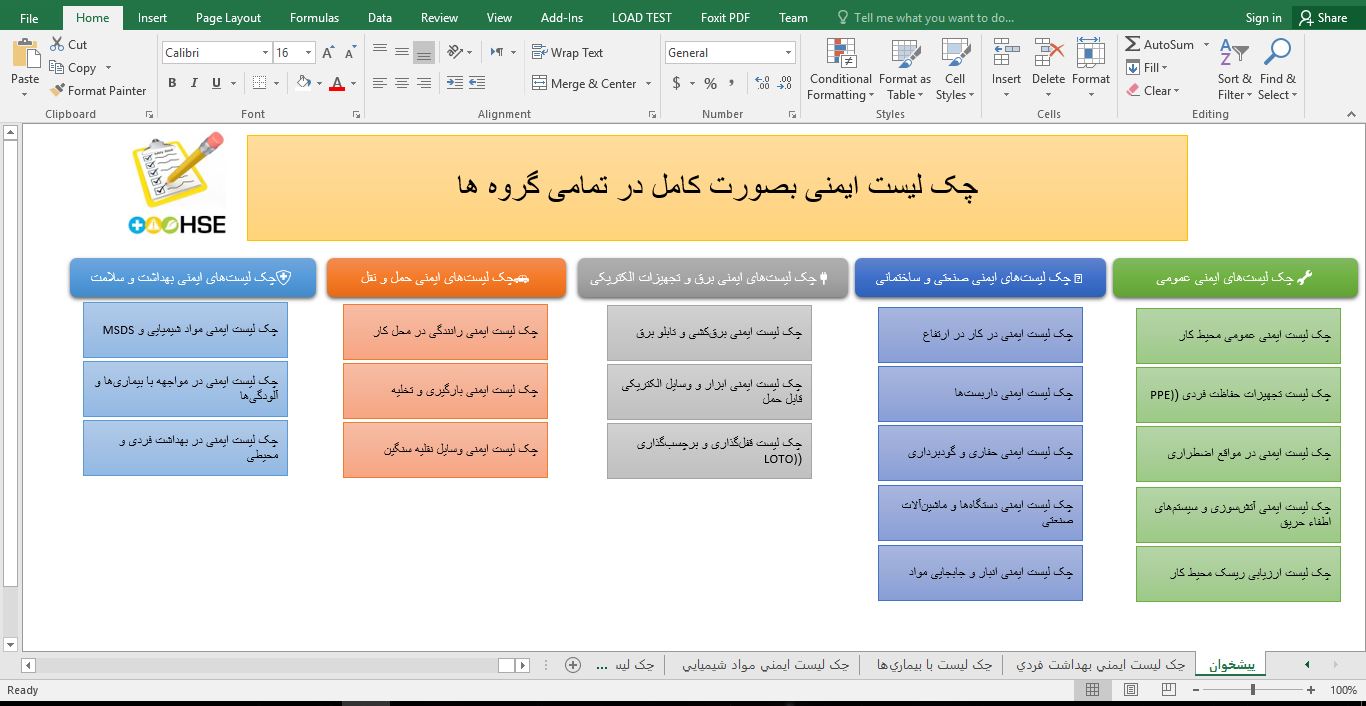Image resolution: width=1366 pixels, height=706 pixels.
Task: Align text to the middle of cell
Action: [x=402, y=52]
